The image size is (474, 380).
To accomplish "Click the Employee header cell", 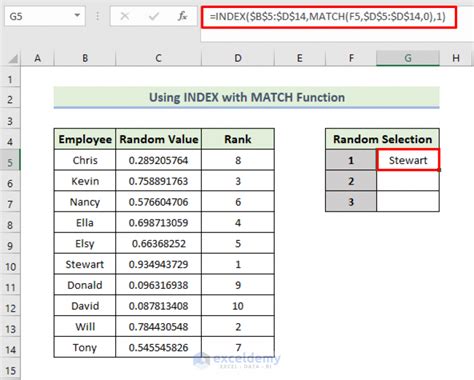I will click(85, 139).
